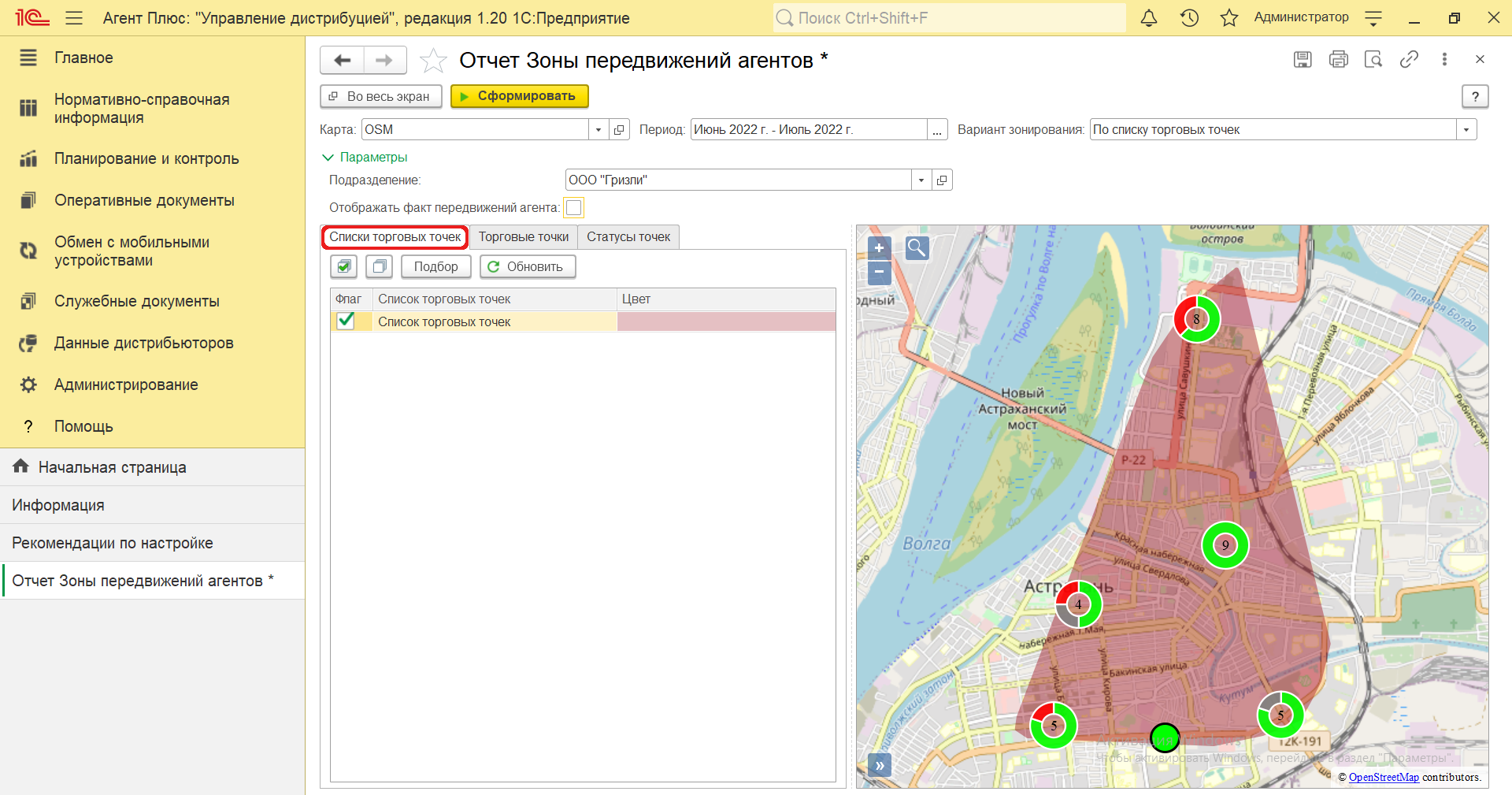The width and height of the screenshot is (1512, 795).
Task: Open notifications bell icon
Action: point(1149,17)
